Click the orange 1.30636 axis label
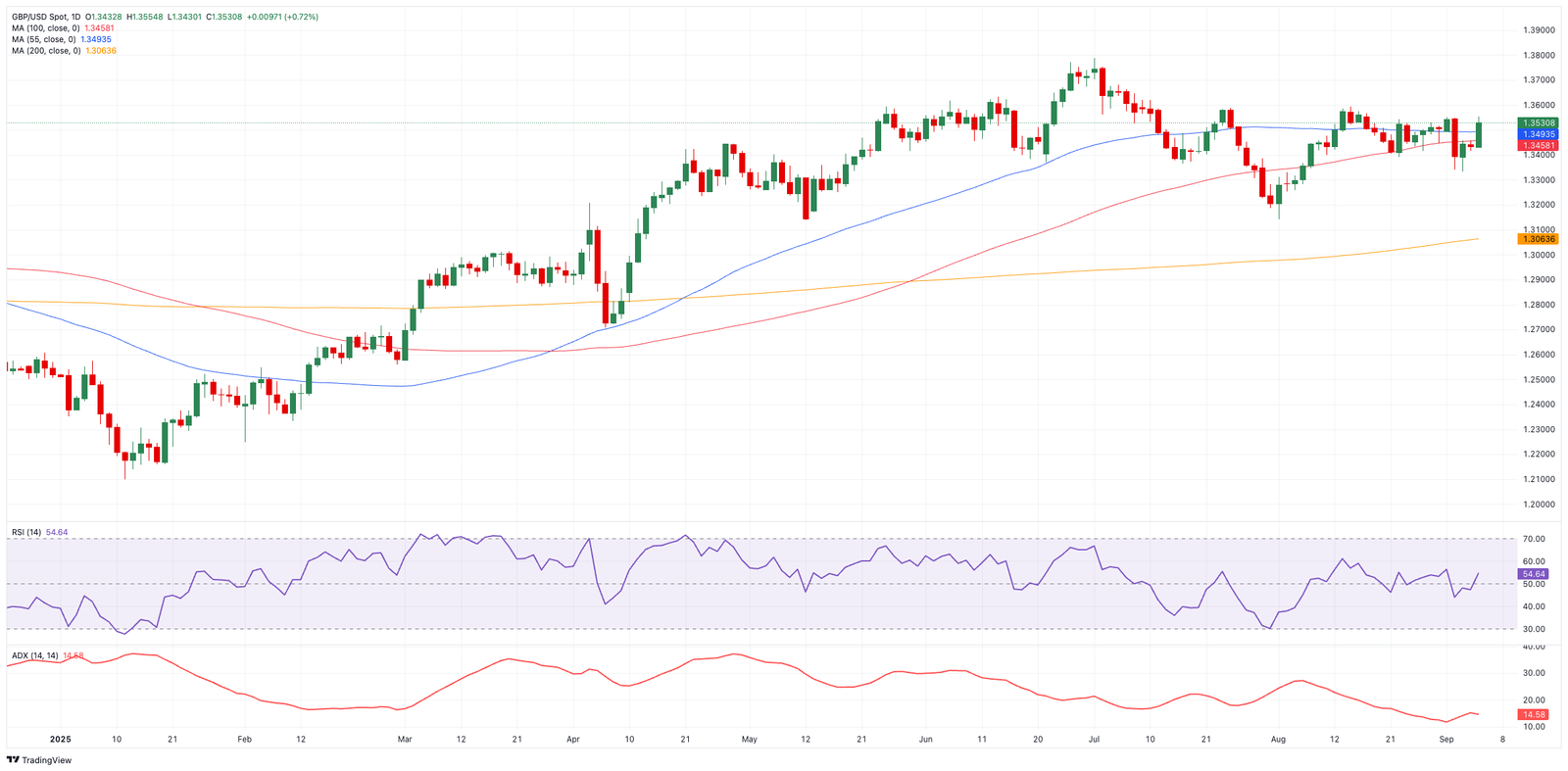Viewport: 1568px width, 771px height. pyautogui.click(x=1538, y=239)
